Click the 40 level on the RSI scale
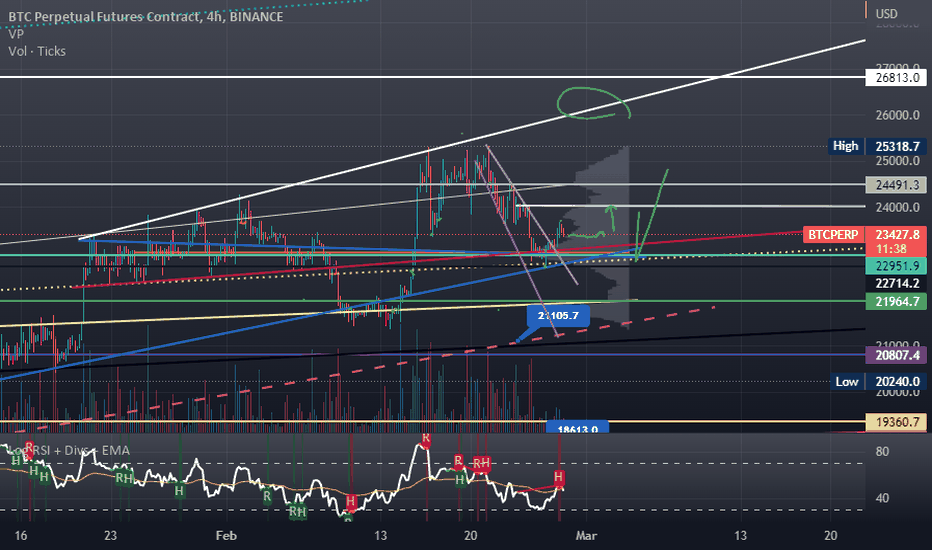Viewport: 932px width, 550px height. coord(883,498)
